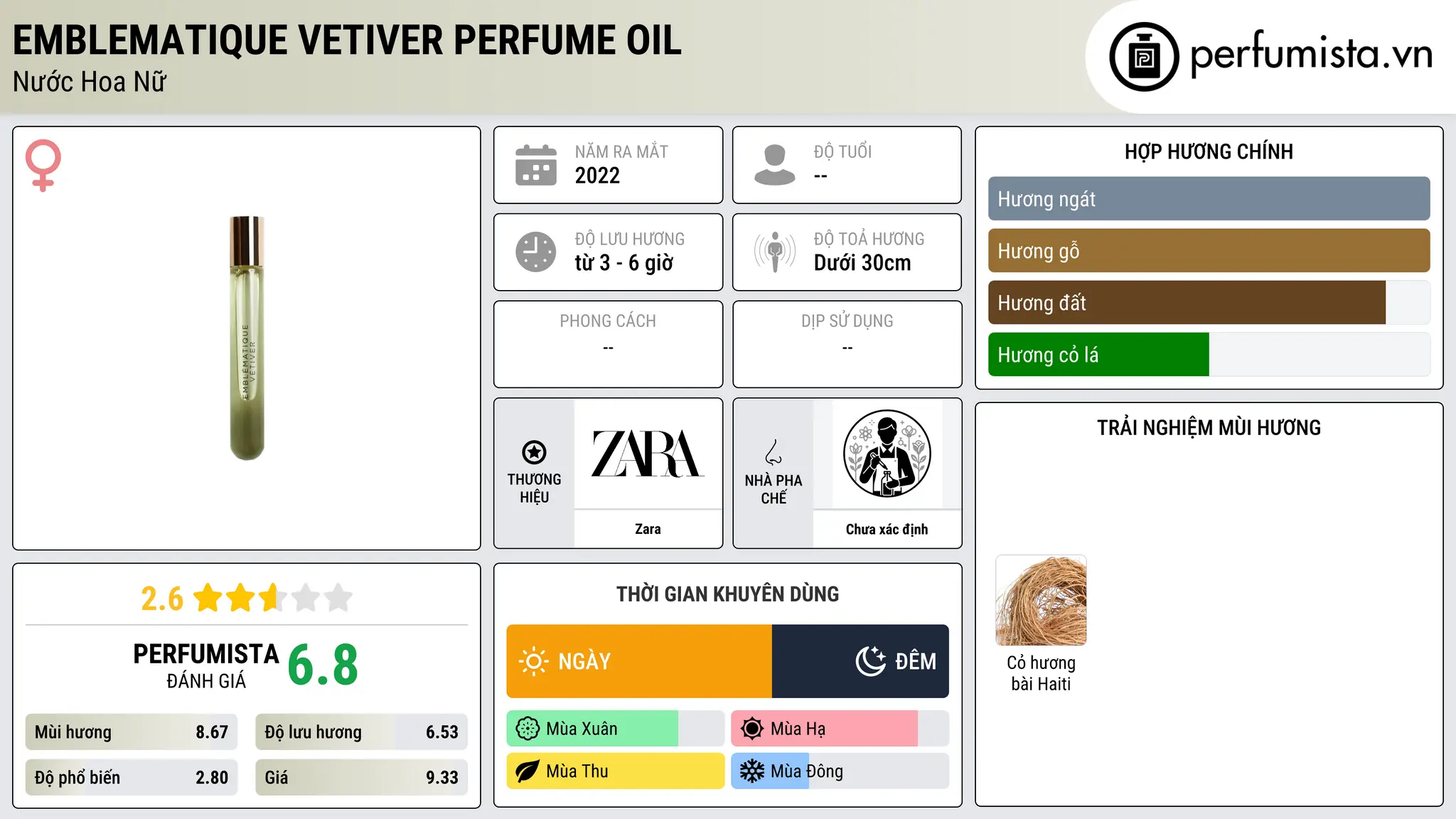The height and width of the screenshot is (819, 1456).
Task: Click the flower icon for Mùa Xuân
Action: (528, 729)
